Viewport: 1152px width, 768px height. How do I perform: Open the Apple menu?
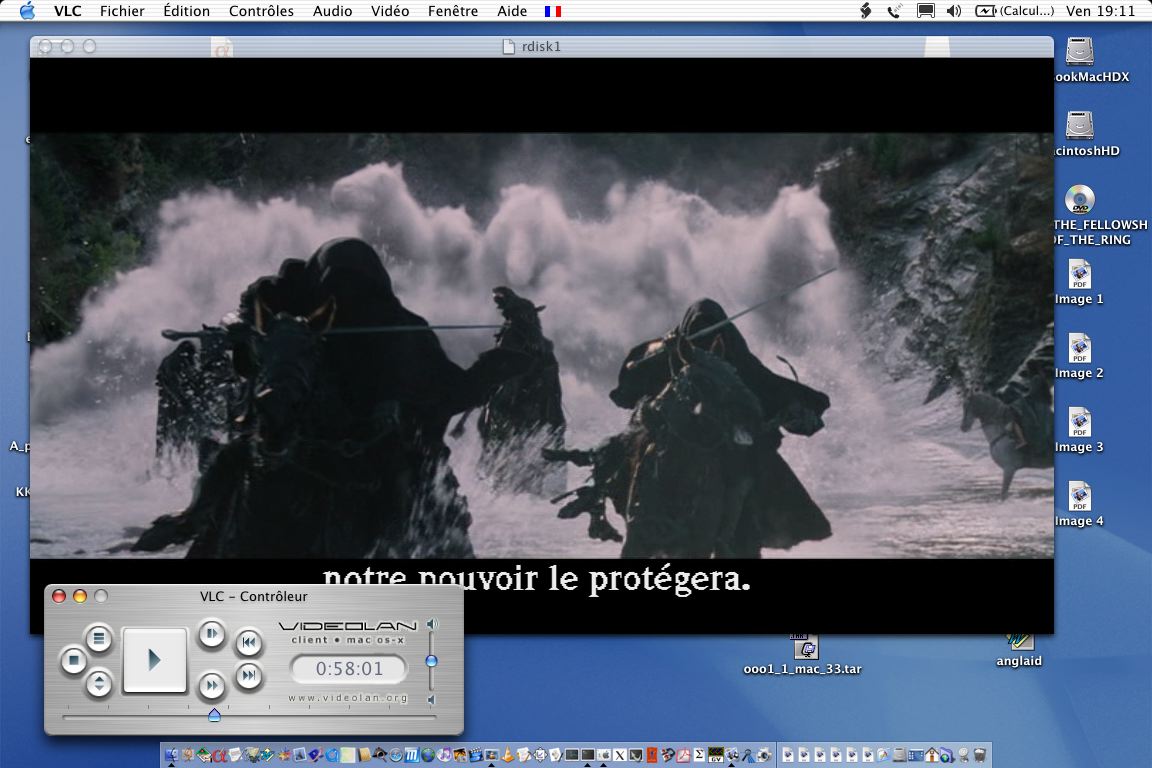27,10
